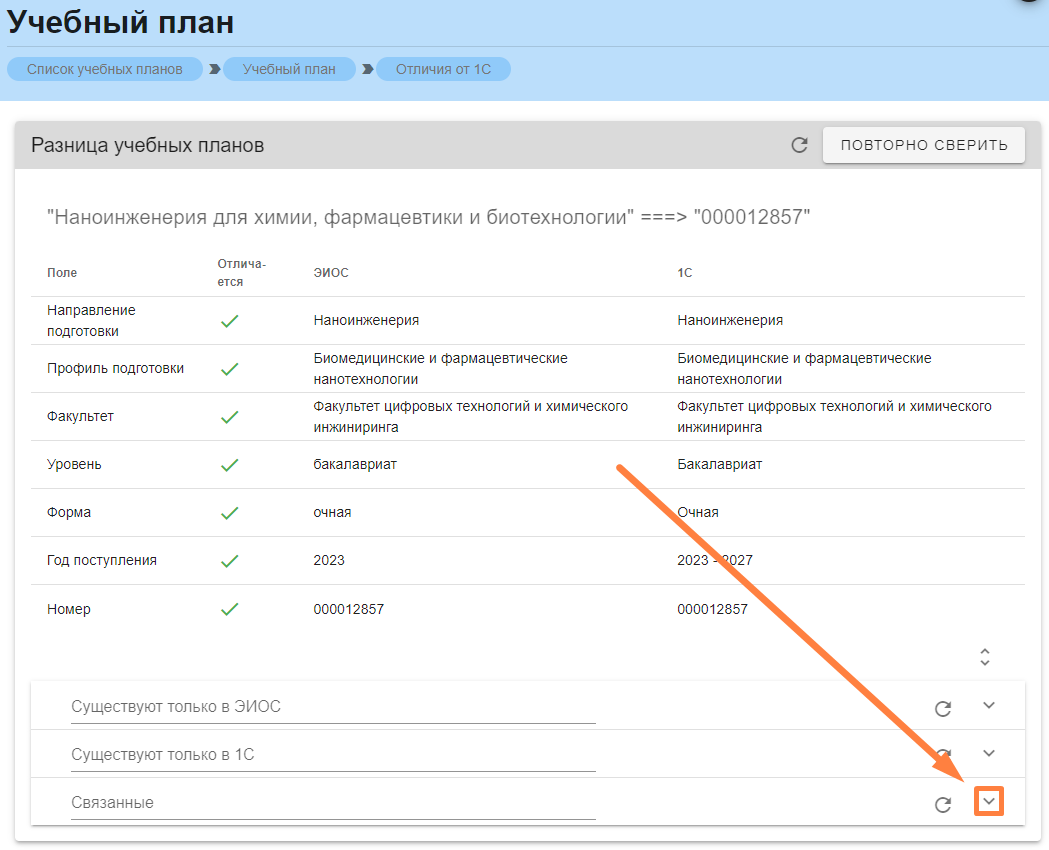The width and height of the screenshot is (1049, 850).
Task: Click the green checkmark for Факультет
Action: (229, 417)
